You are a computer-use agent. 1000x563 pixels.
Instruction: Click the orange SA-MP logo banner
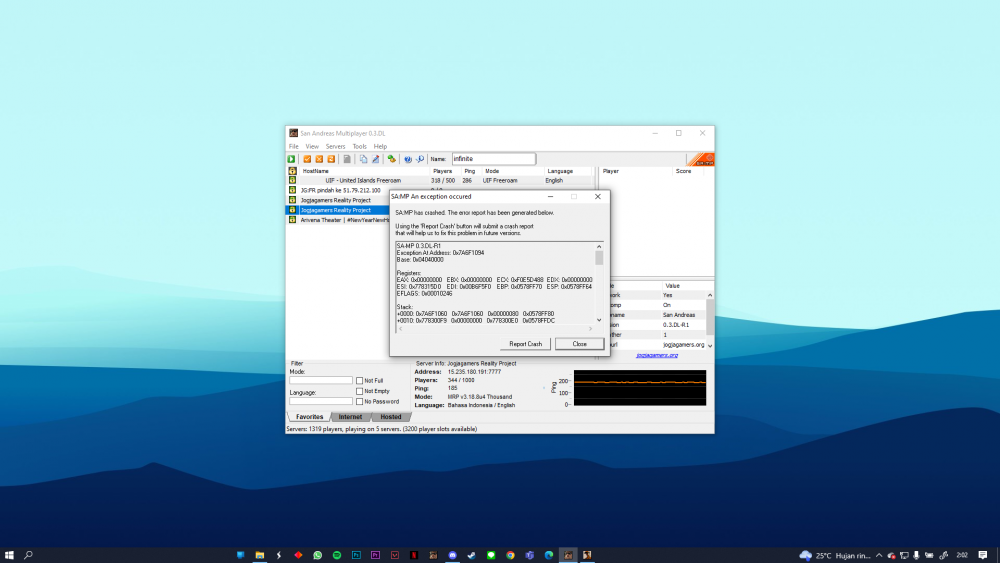(700, 159)
